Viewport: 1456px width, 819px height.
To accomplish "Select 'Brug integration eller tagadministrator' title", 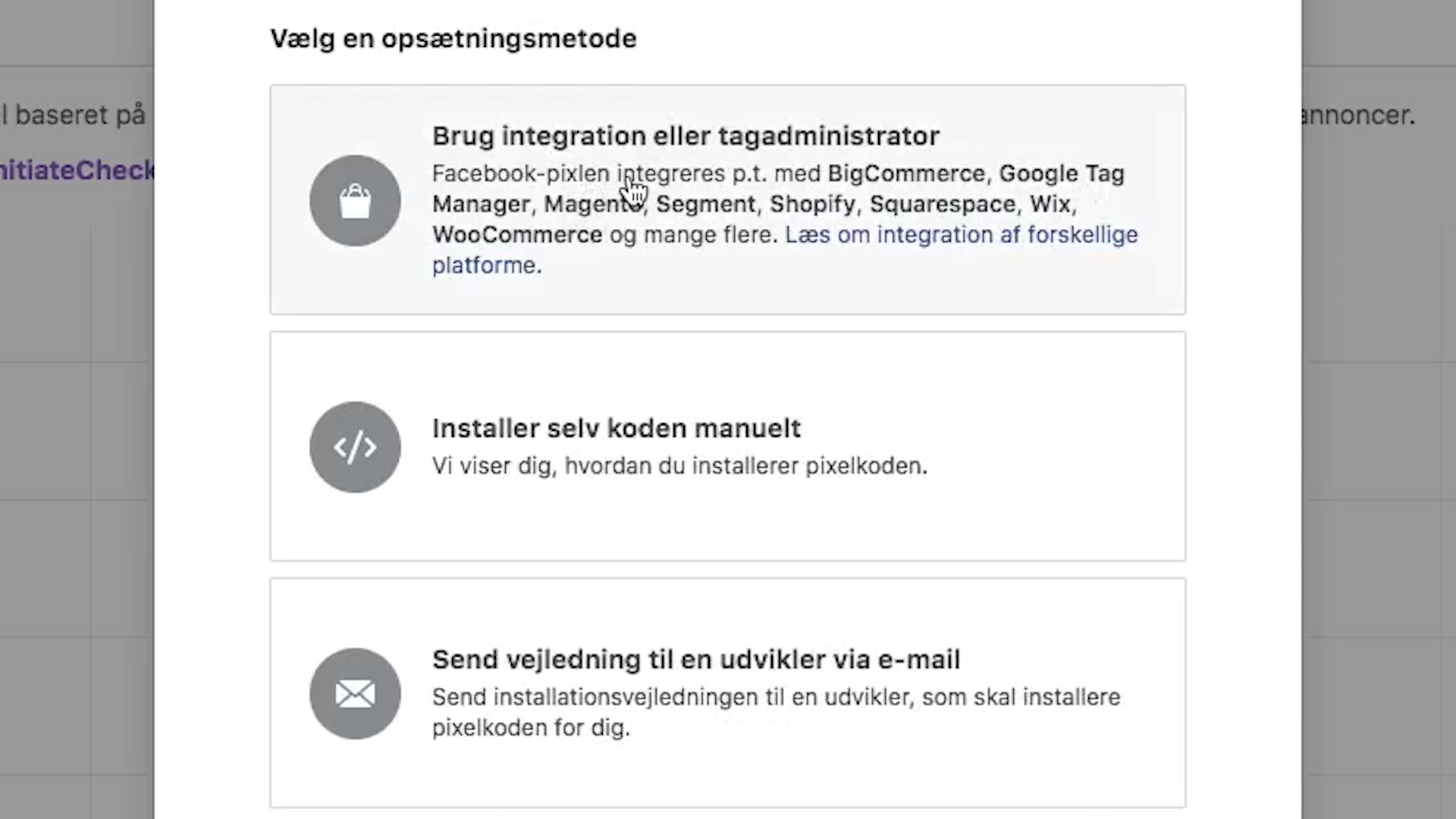I will 686,136.
